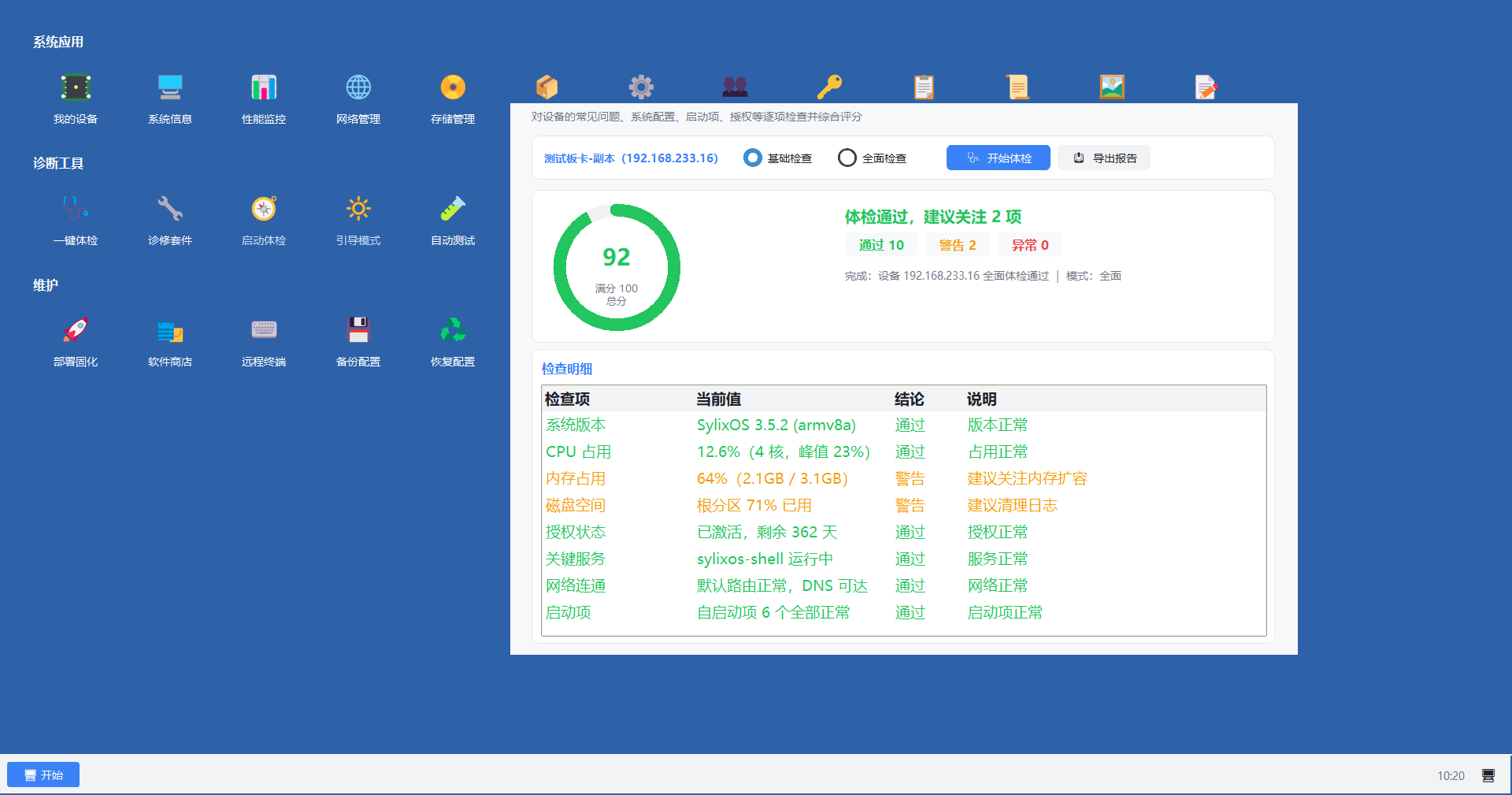The width and height of the screenshot is (1512, 795).
Task: Select the 内存占用 row
Action: coord(904,479)
